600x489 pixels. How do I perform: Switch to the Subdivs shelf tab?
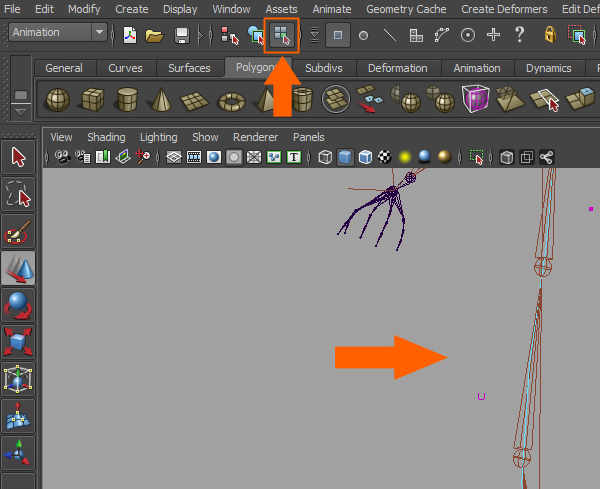(324, 68)
